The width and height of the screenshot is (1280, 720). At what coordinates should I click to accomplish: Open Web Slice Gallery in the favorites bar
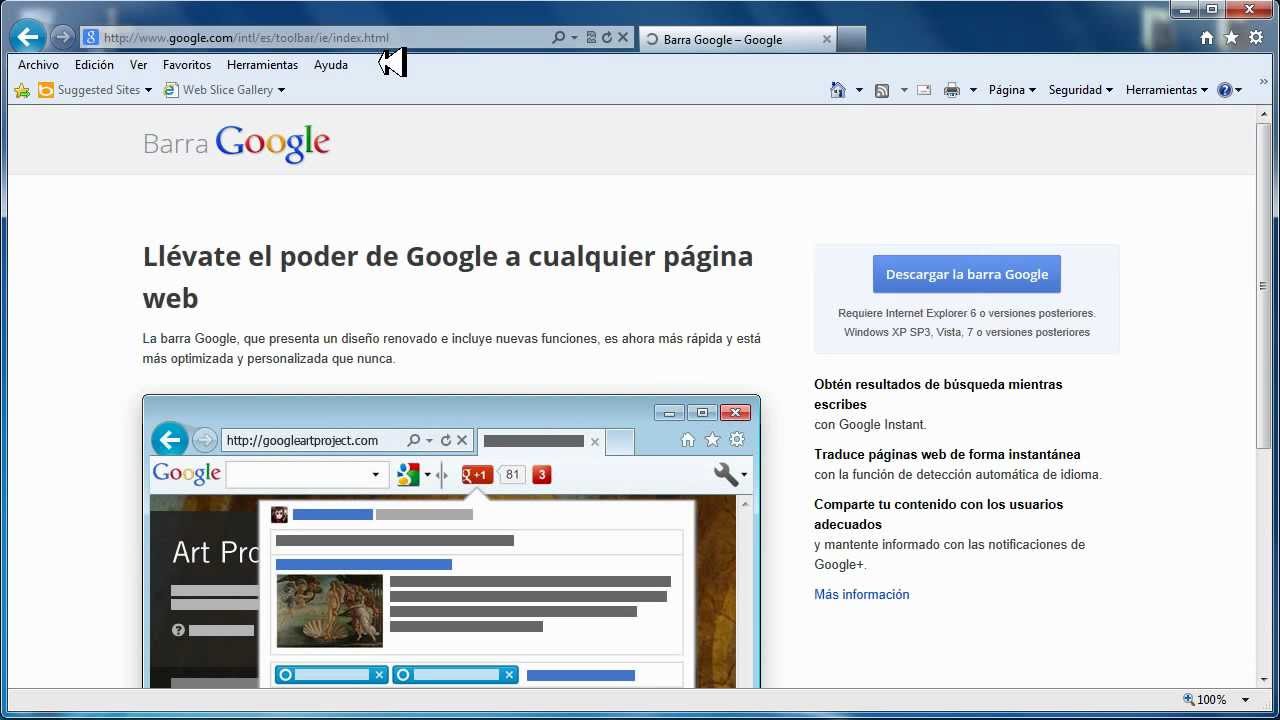coord(224,90)
